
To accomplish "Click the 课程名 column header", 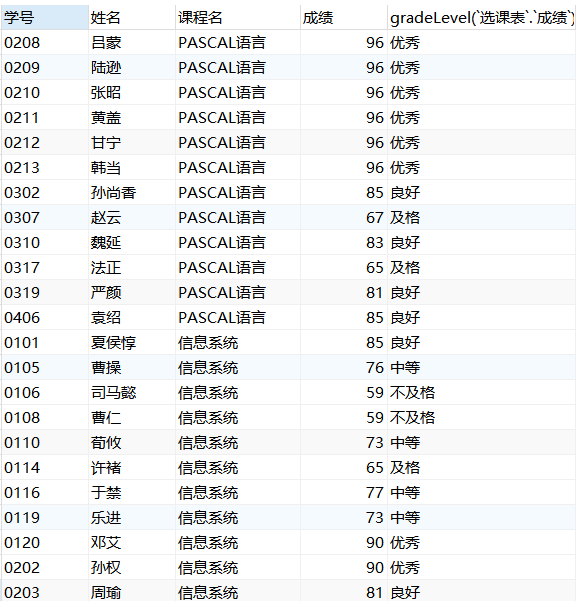I will pyautogui.click(x=238, y=18).
